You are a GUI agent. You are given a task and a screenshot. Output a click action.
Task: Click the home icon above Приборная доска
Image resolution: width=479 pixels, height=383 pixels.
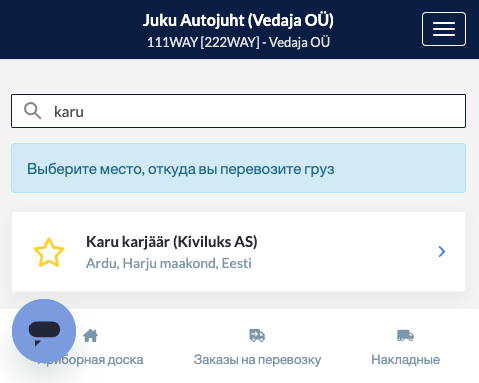coord(90,335)
